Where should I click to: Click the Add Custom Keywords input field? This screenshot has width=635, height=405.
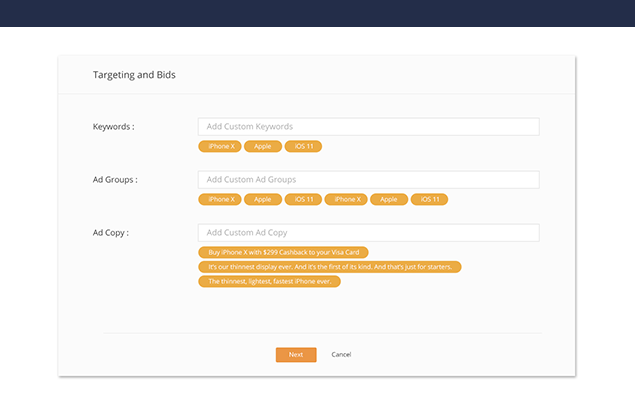(369, 127)
